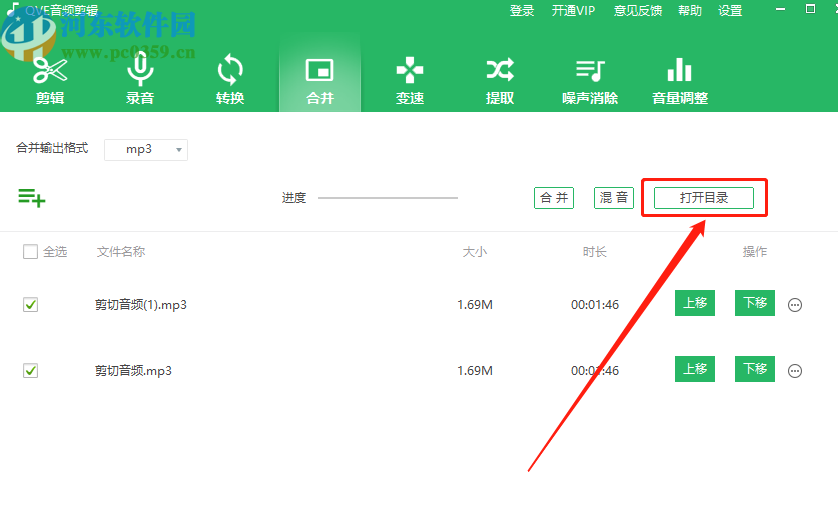This screenshot has width=838, height=530.
Task: Uncheck the 剪切音频.mp3 checkbox
Action: point(30,370)
